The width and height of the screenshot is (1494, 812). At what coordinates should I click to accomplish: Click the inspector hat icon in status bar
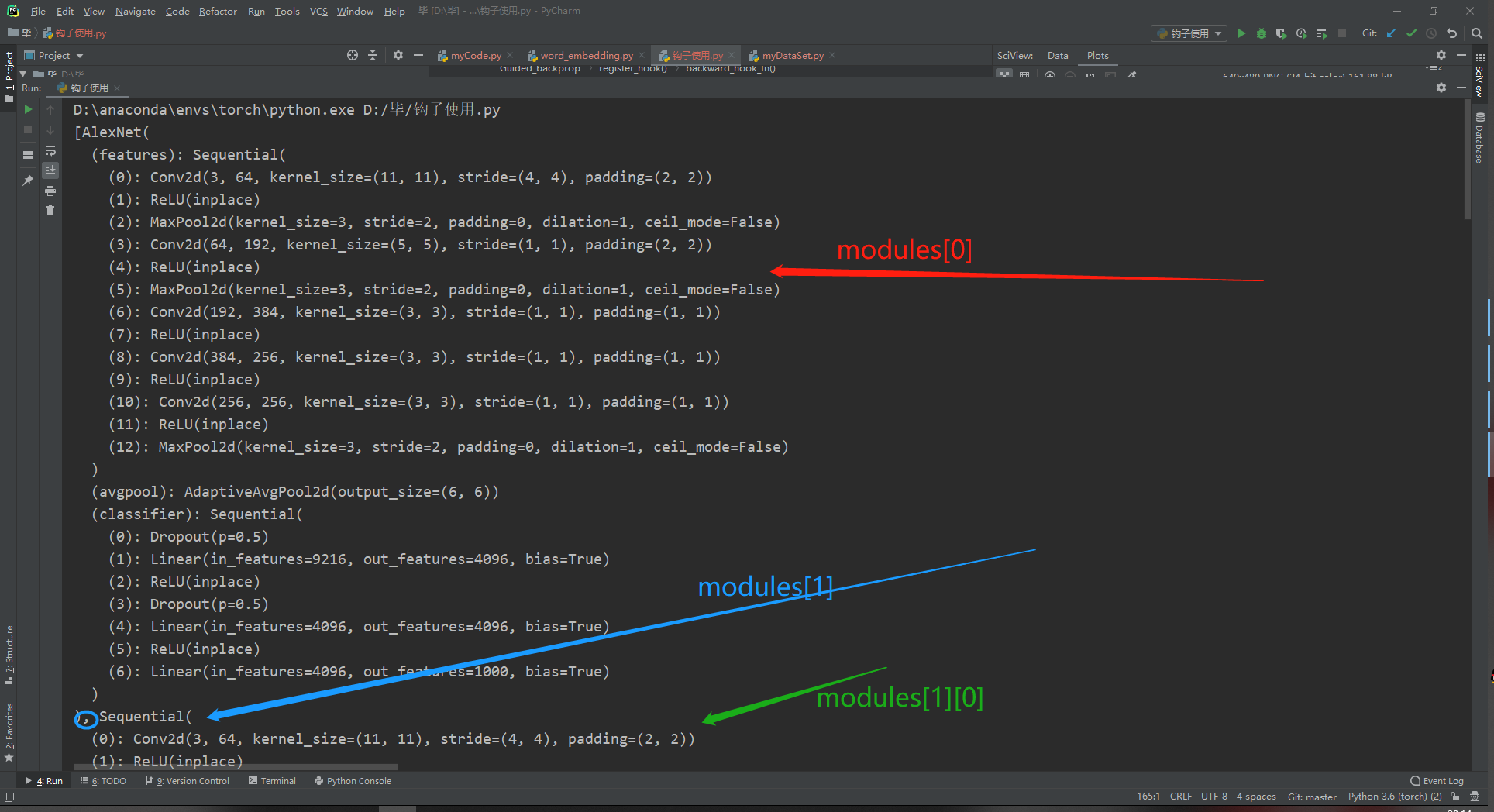click(x=1475, y=796)
